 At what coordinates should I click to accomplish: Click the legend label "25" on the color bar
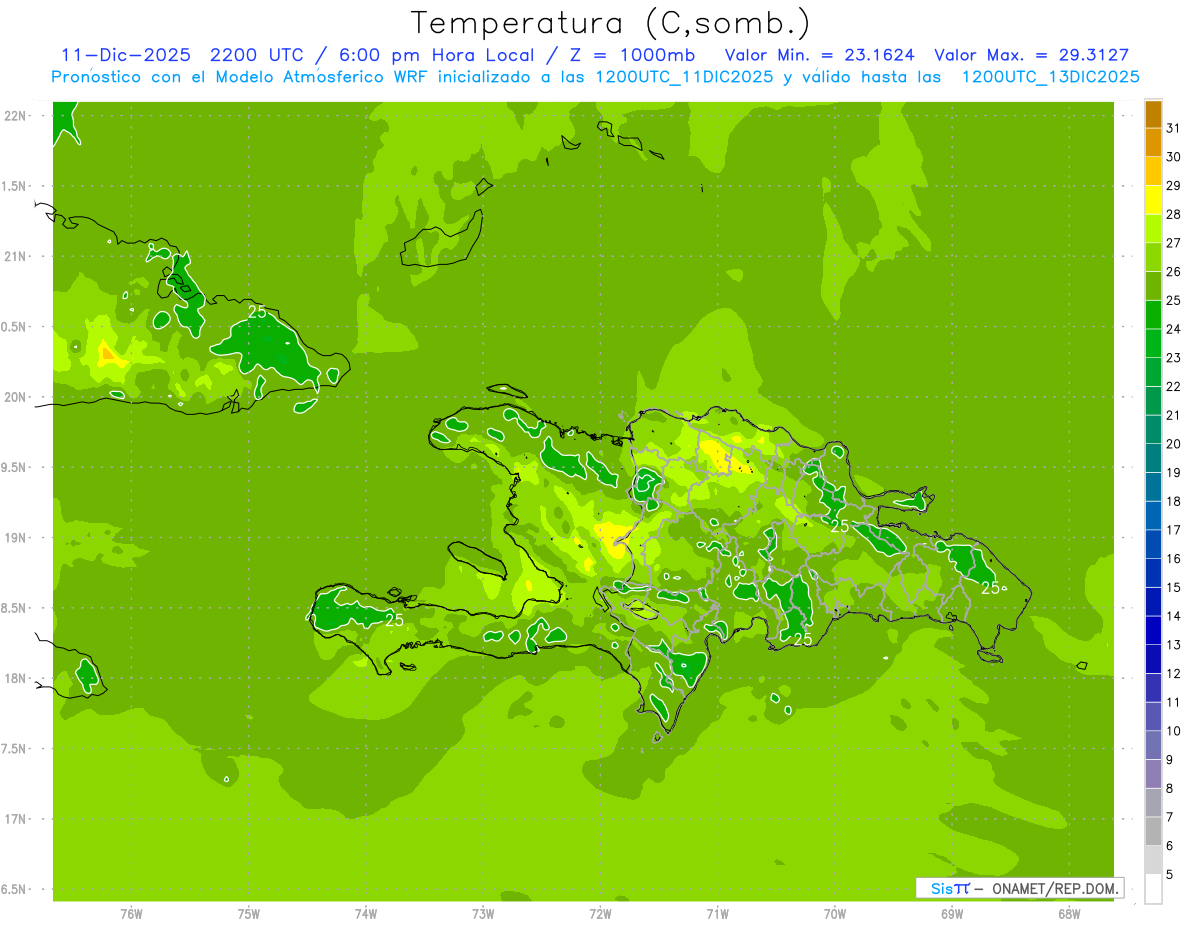(x=1174, y=301)
